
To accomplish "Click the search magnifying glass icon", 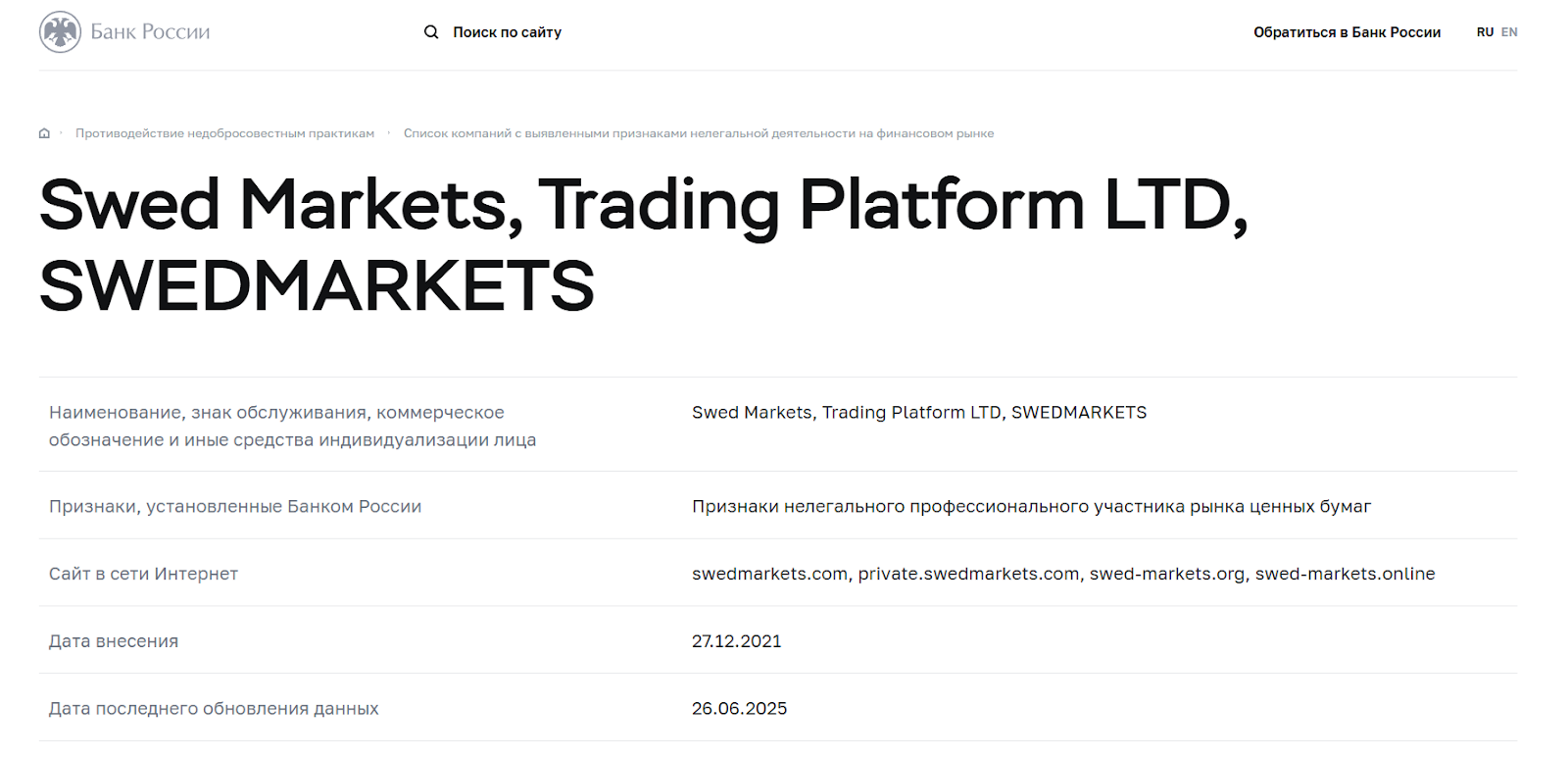I will (x=431, y=31).
